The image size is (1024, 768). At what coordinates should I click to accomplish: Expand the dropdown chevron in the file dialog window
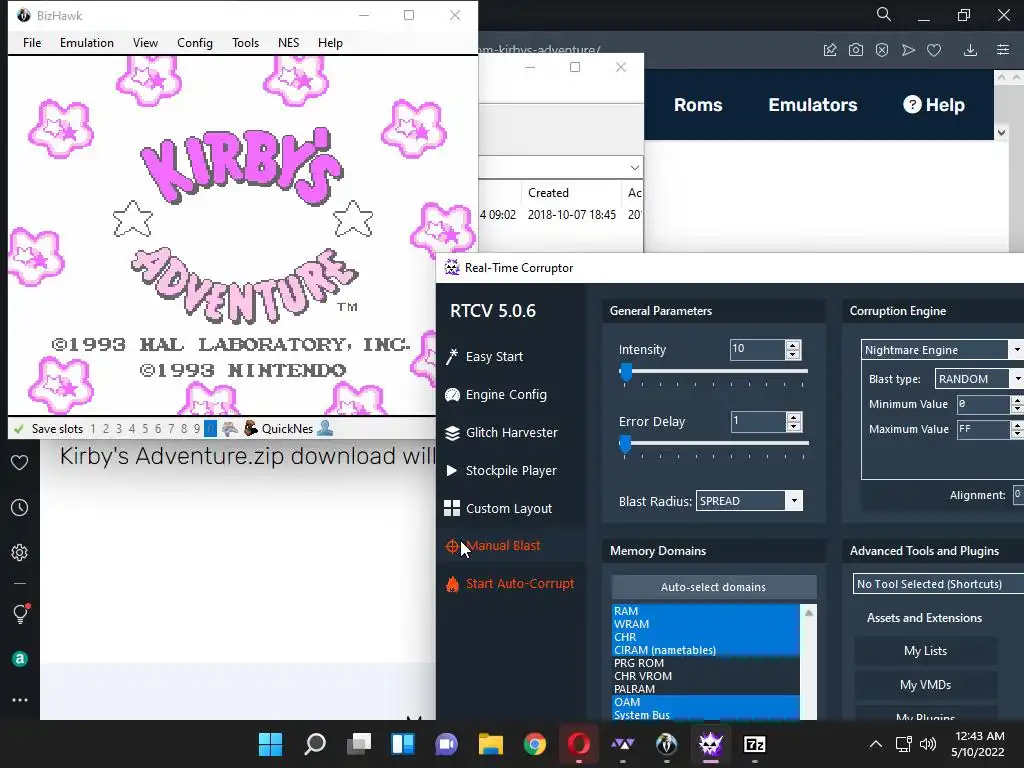(x=635, y=168)
